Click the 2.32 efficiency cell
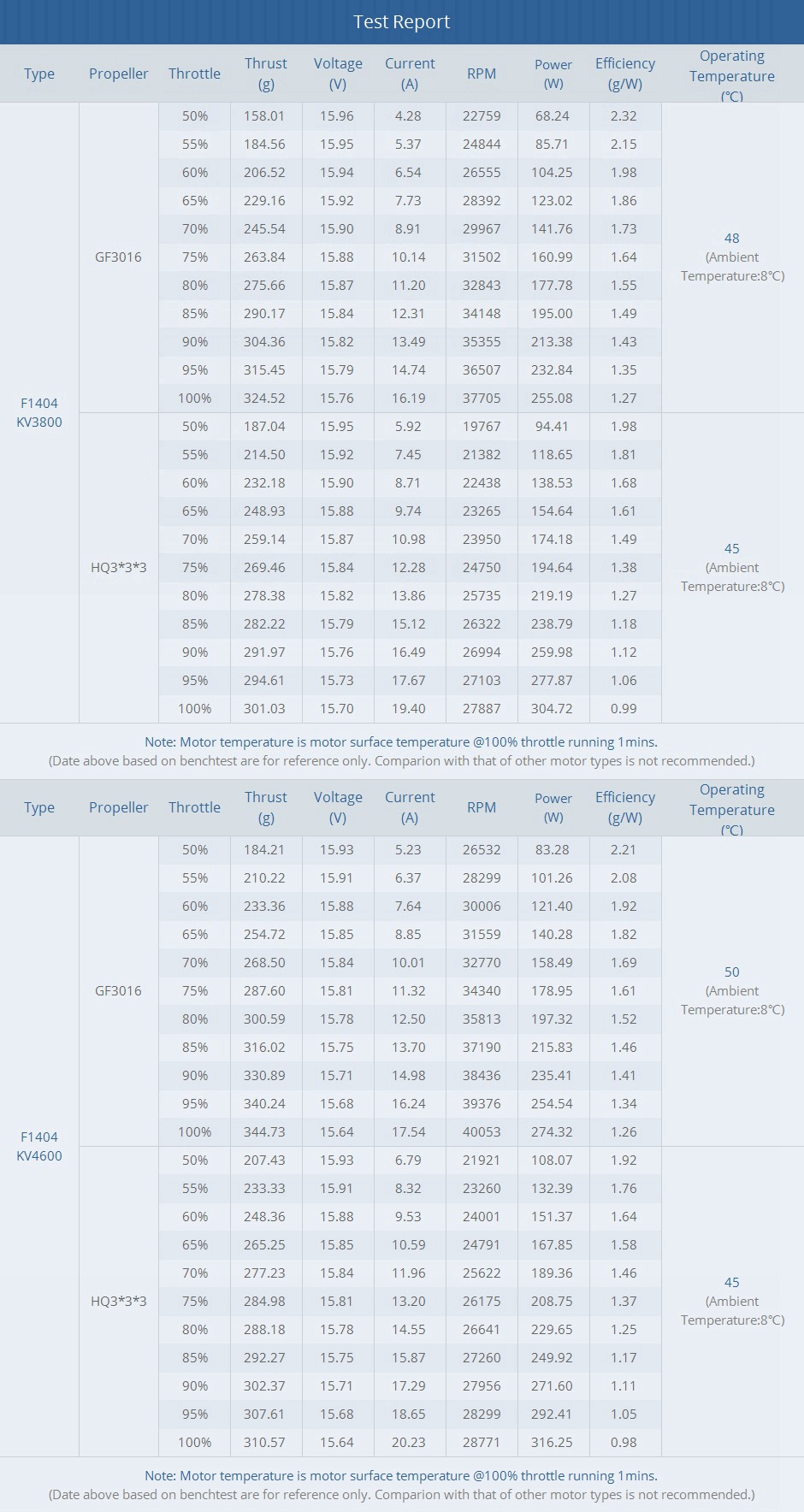Image resolution: width=804 pixels, height=1512 pixels. pos(624,116)
